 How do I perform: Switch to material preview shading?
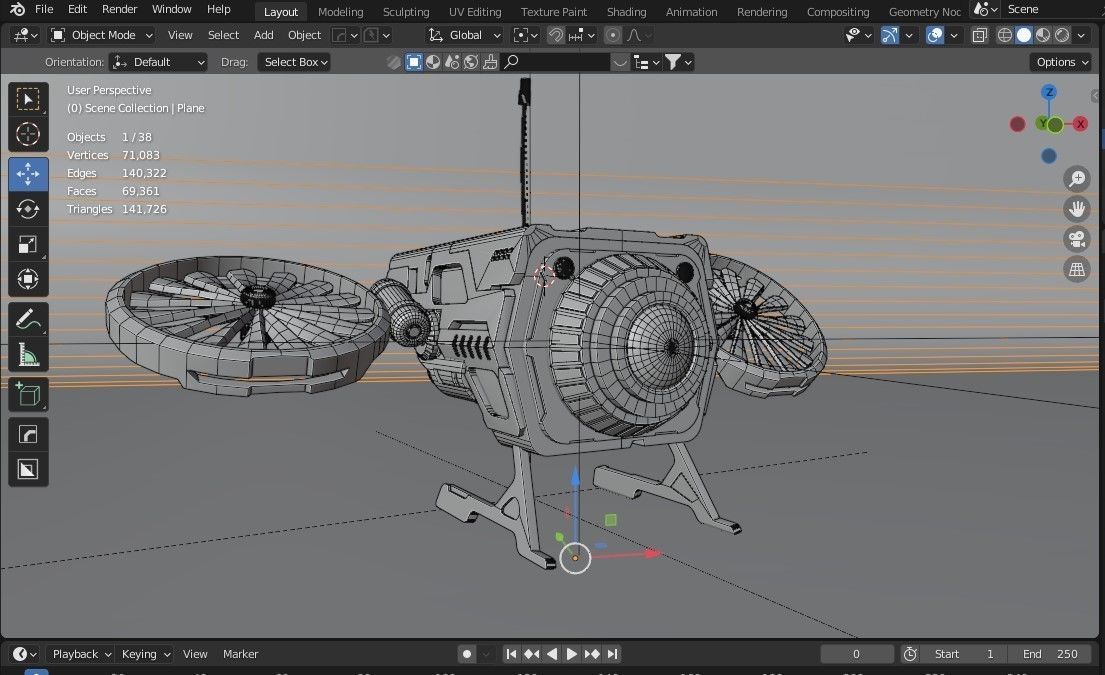click(x=1043, y=35)
